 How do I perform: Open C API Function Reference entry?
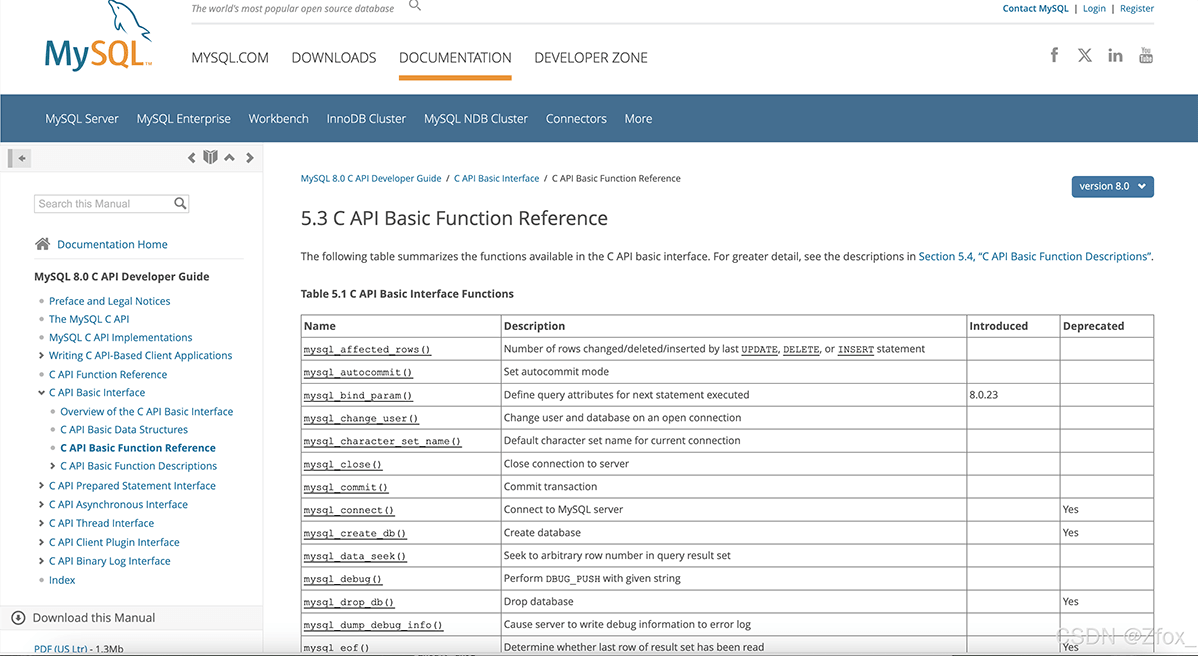[108, 374]
